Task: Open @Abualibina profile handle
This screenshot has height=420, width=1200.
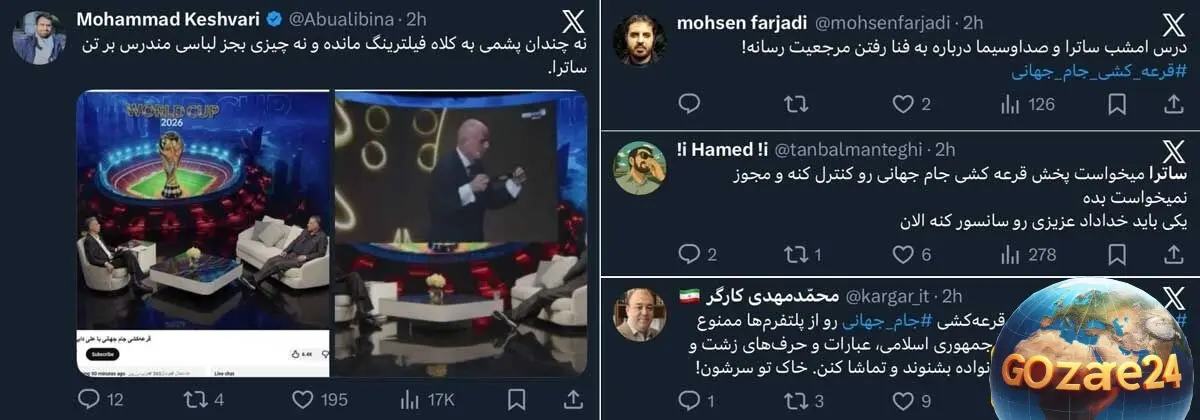Action: click(x=343, y=19)
